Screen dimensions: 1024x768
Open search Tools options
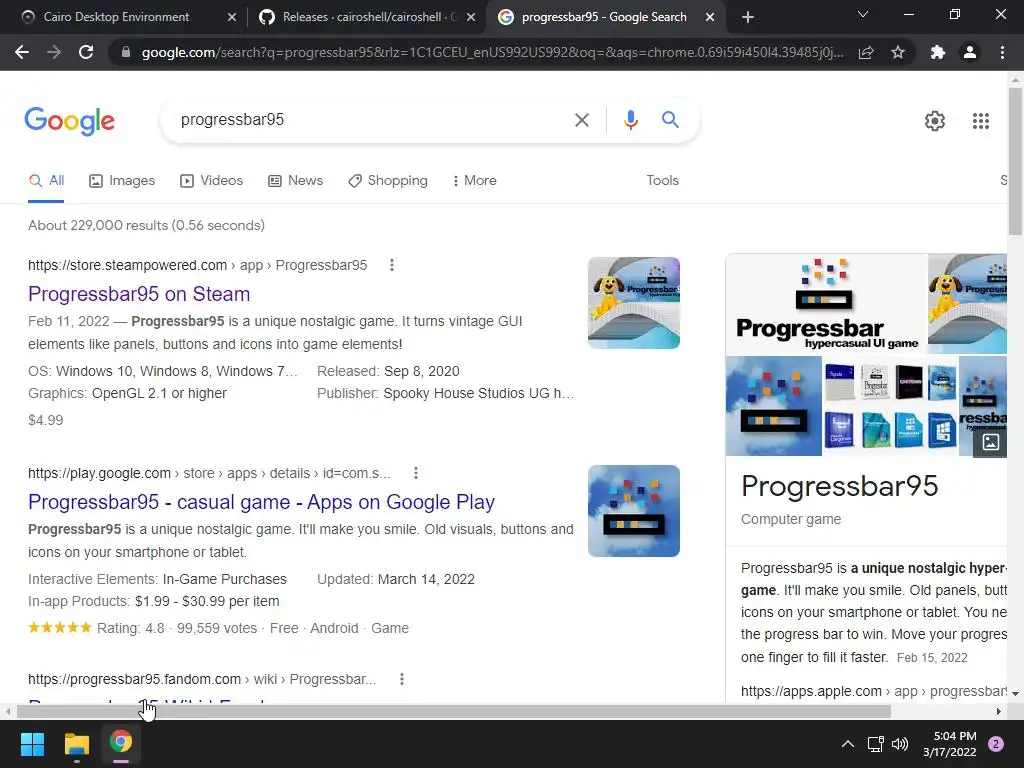(662, 181)
